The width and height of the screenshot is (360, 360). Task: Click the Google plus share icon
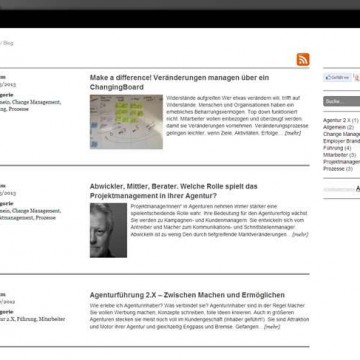[x=357, y=77]
